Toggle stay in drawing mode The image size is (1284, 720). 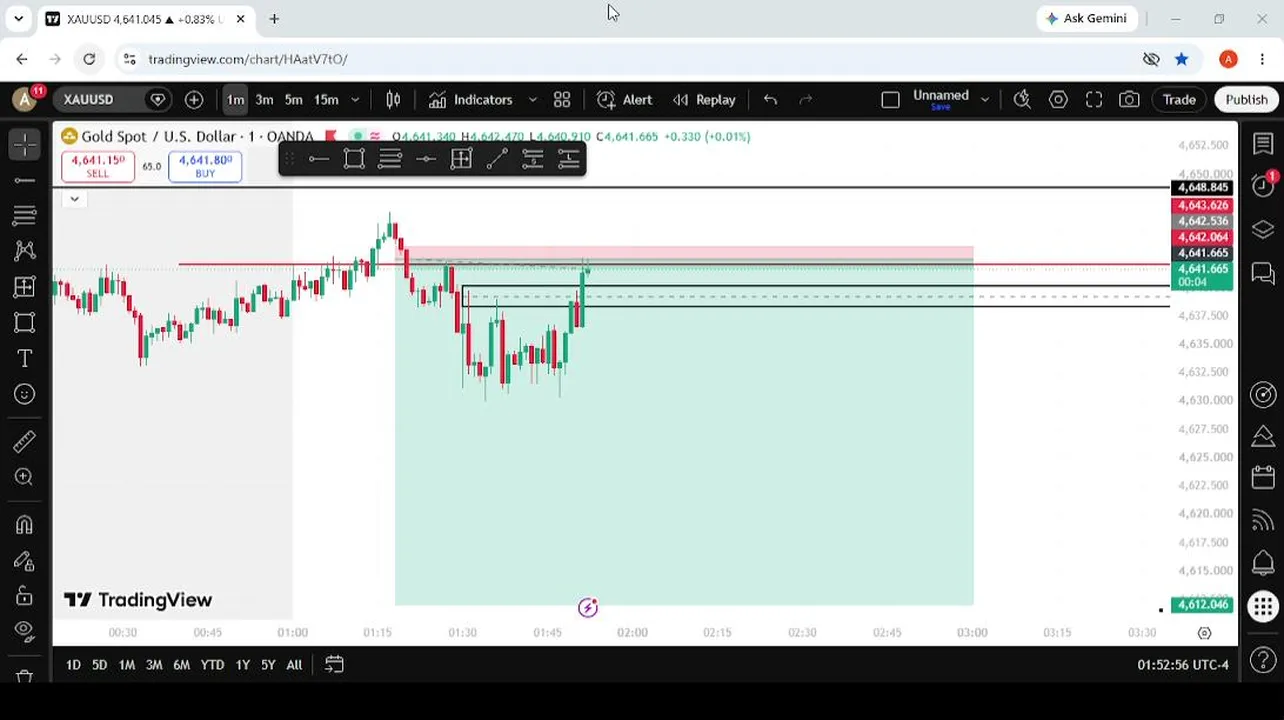pyautogui.click(x=25, y=560)
